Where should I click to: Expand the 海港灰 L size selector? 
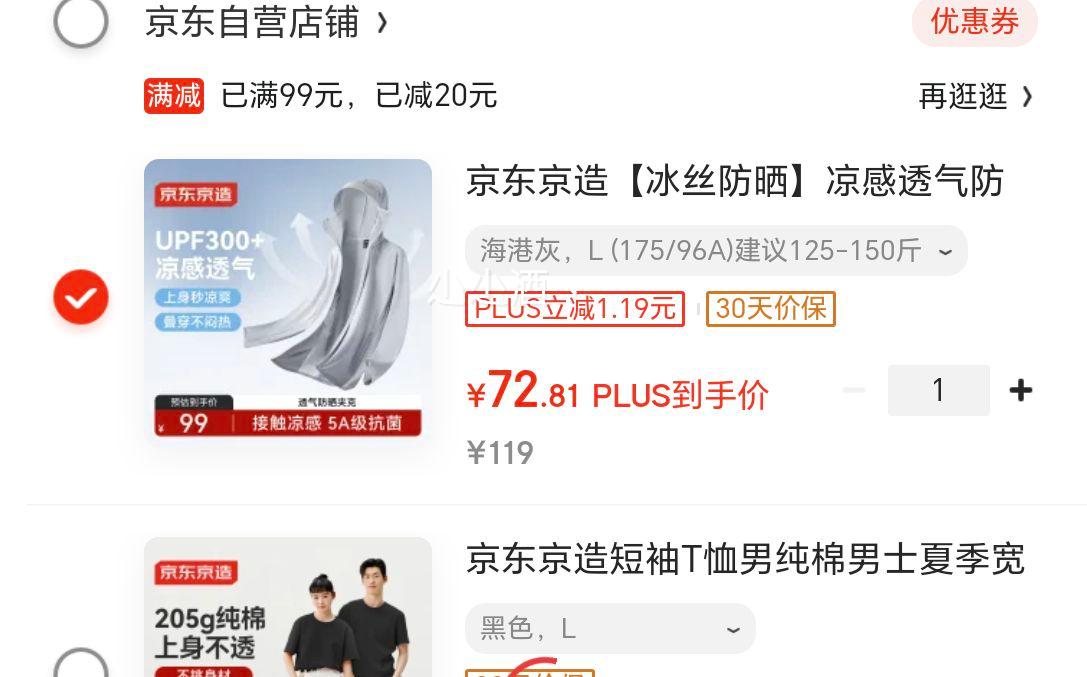(x=716, y=250)
